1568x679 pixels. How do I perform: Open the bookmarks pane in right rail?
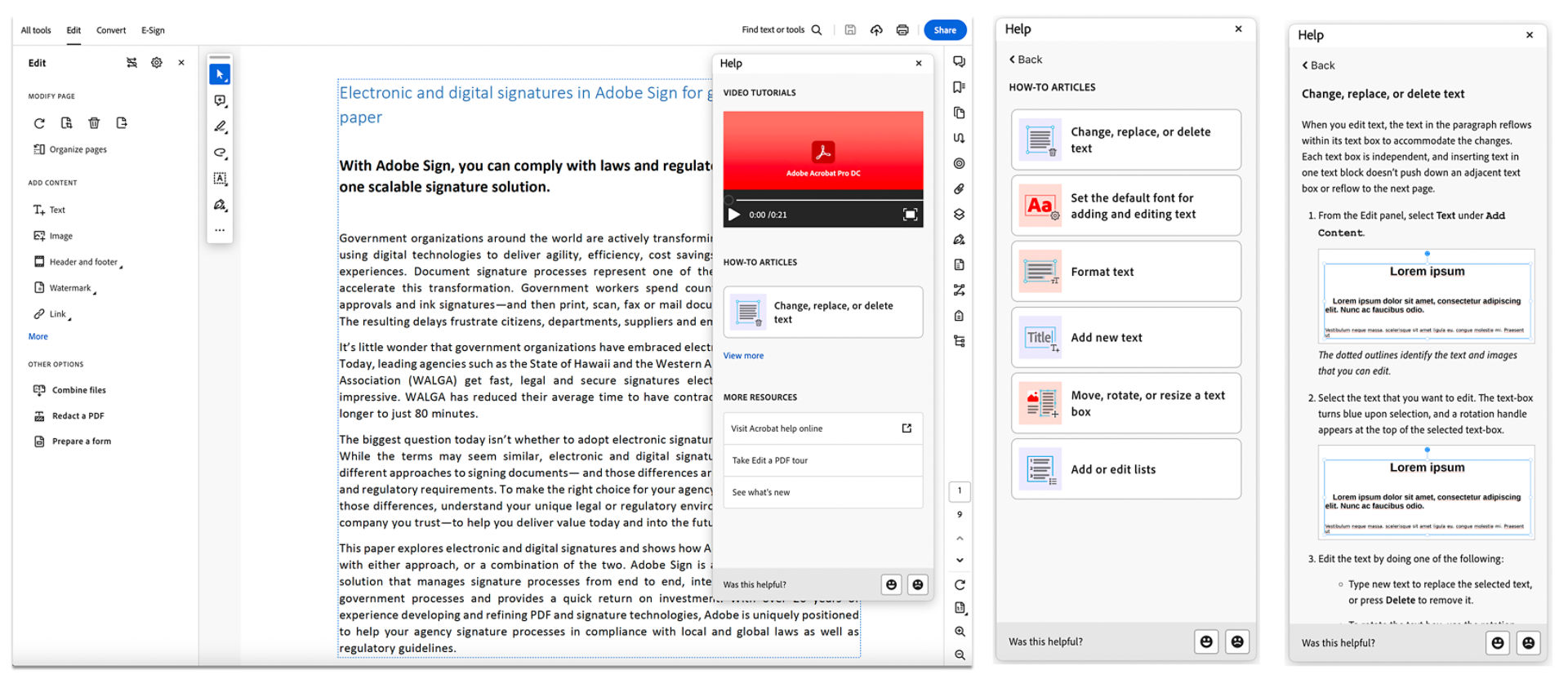point(960,87)
